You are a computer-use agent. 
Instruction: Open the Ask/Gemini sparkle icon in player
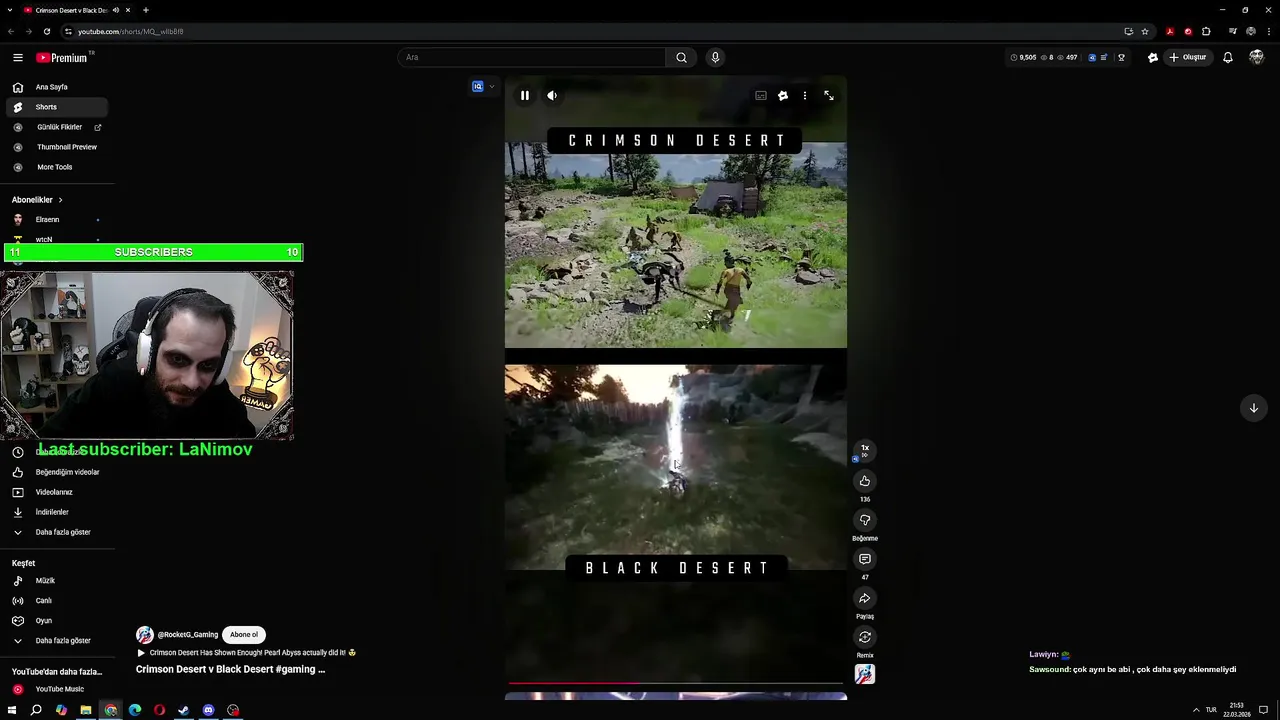coord(783,95)
